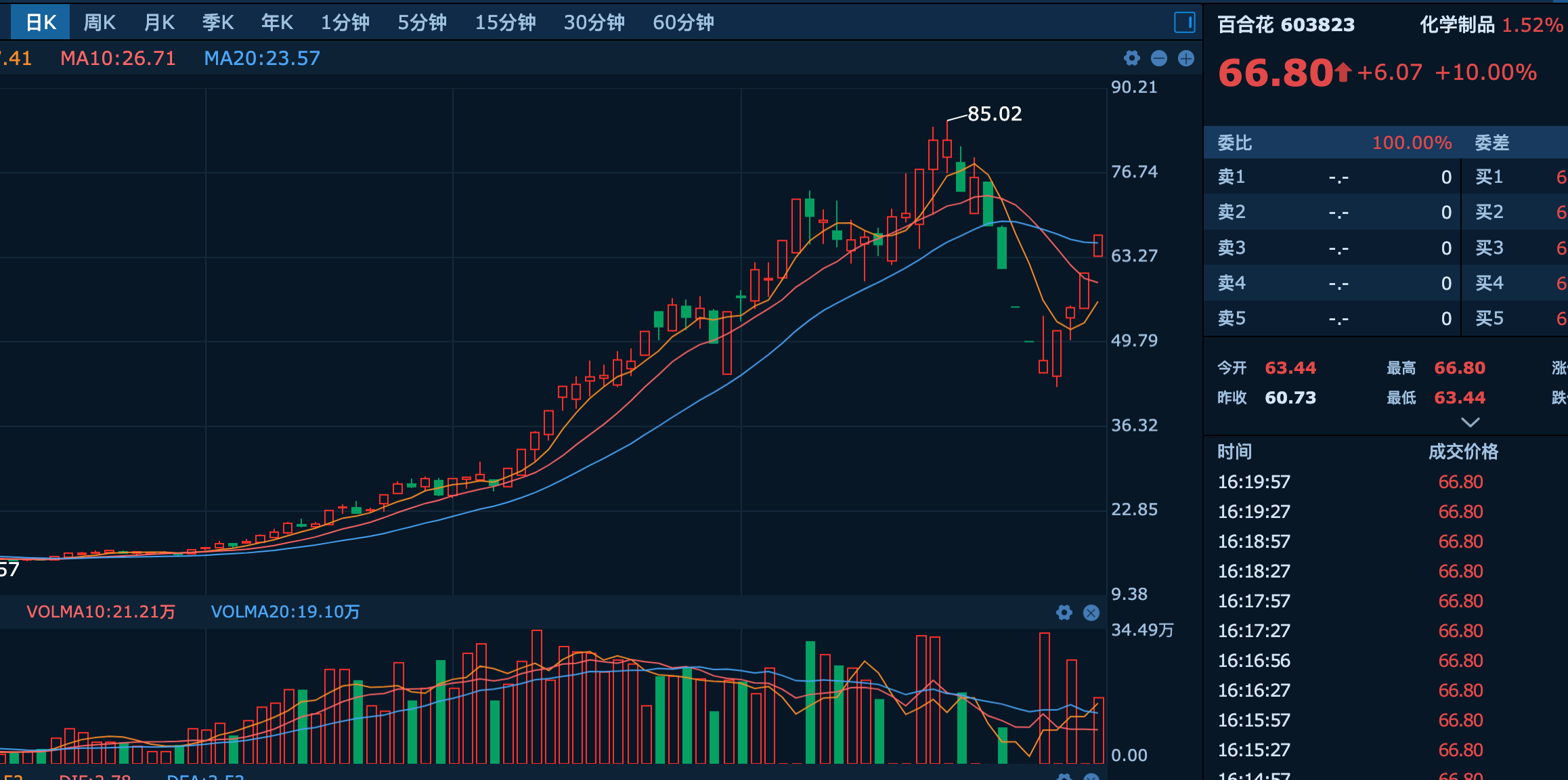The width and height of the screenshot is (1568, 780).
Task: Click the 49.79 price axis label
Action: tap(1134, 341)
